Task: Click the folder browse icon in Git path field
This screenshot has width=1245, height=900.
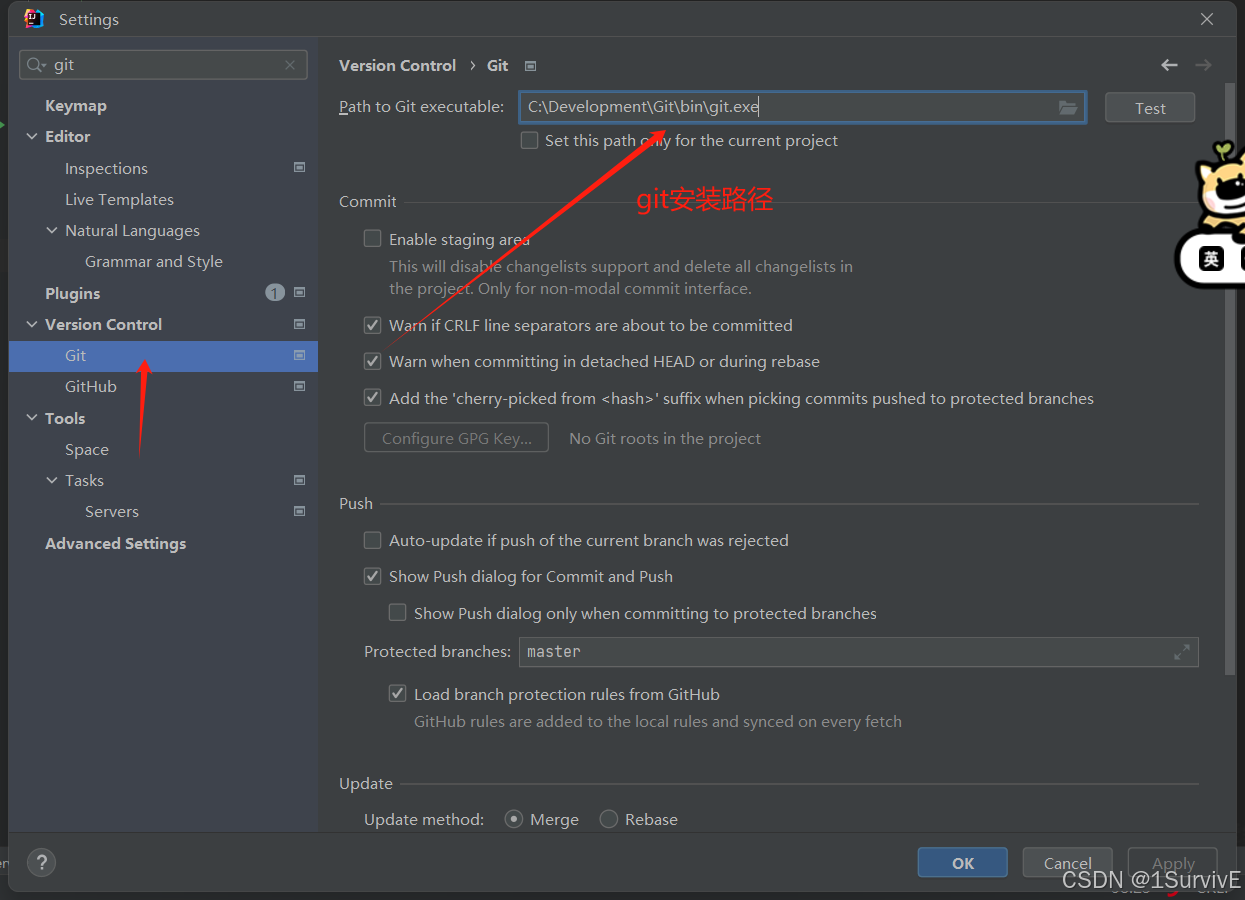Action: [x=1068, y=108]
